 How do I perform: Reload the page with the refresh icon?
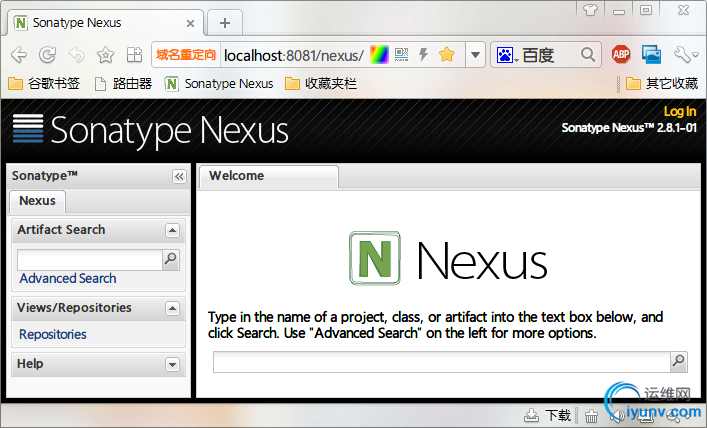[x=47, y=55]
